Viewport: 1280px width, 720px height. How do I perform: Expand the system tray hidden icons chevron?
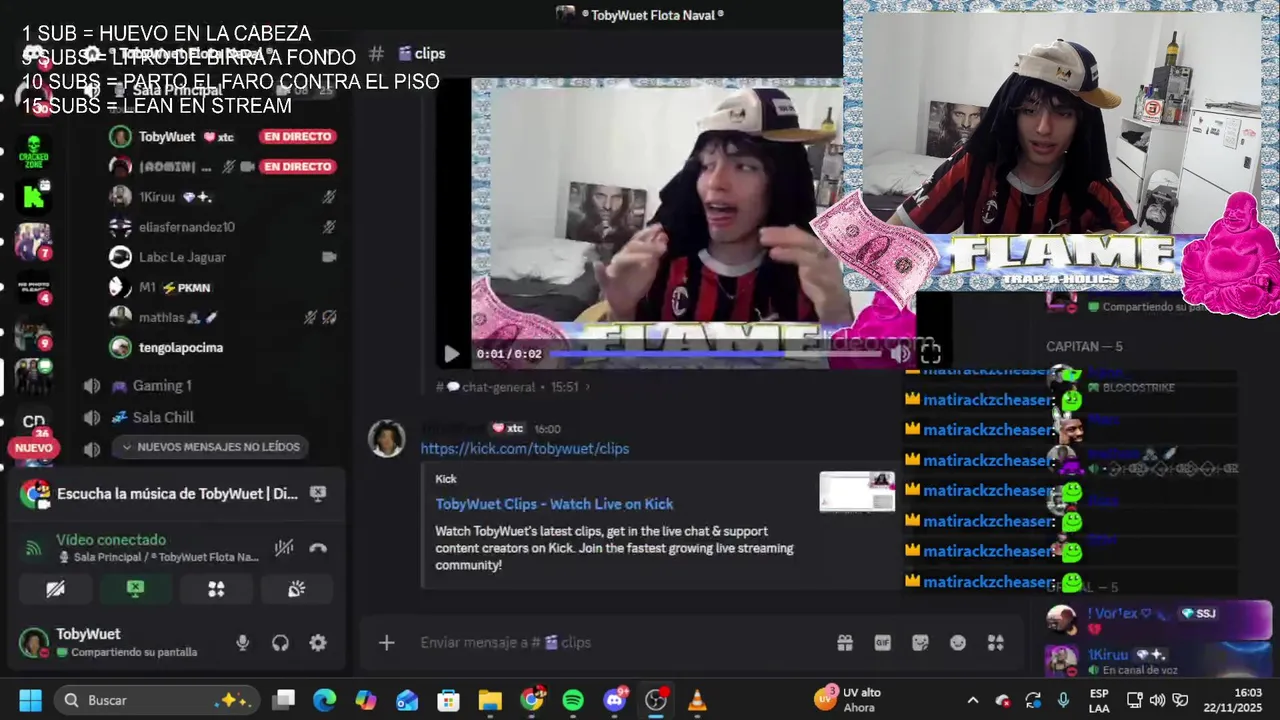pos(972,700)
